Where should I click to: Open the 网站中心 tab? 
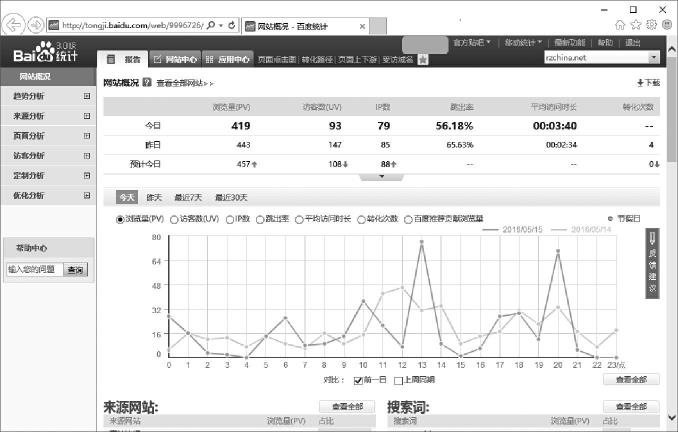pyautogui.click(x=175, y=59)
